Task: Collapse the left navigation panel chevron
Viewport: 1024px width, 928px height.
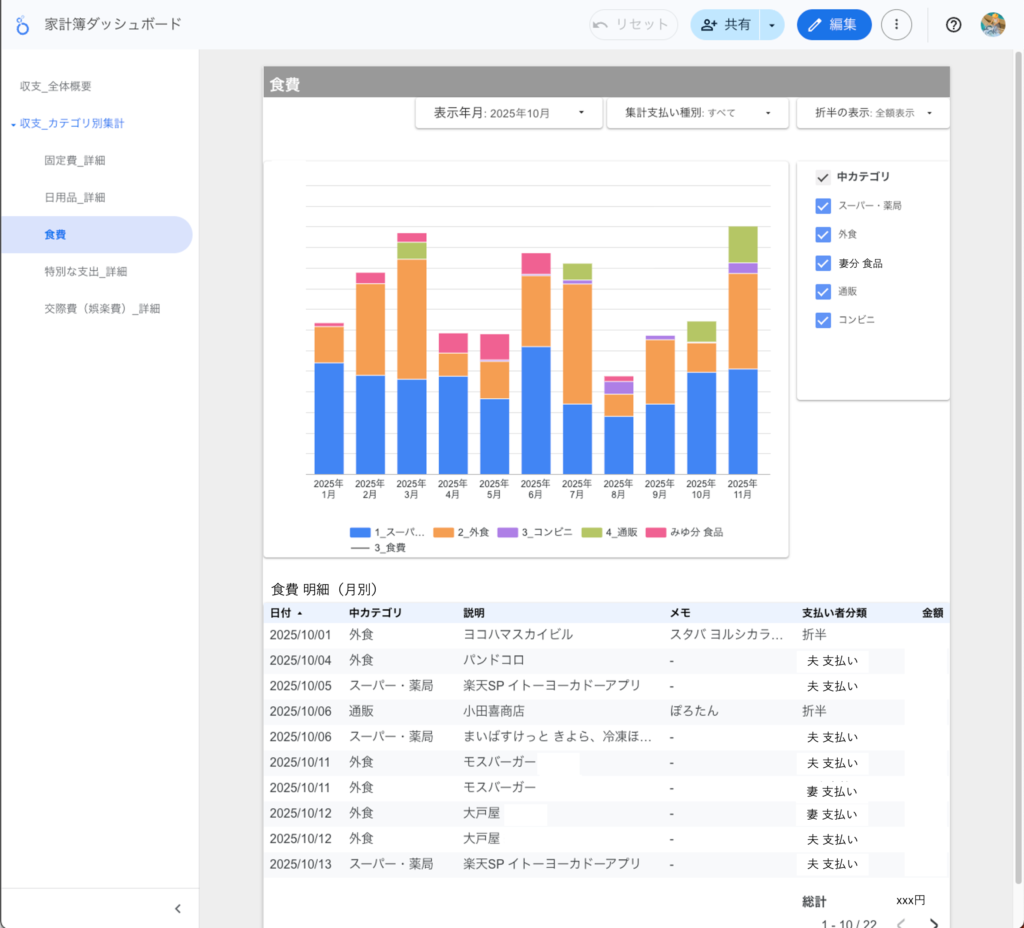Action: [x=178, y=909]
